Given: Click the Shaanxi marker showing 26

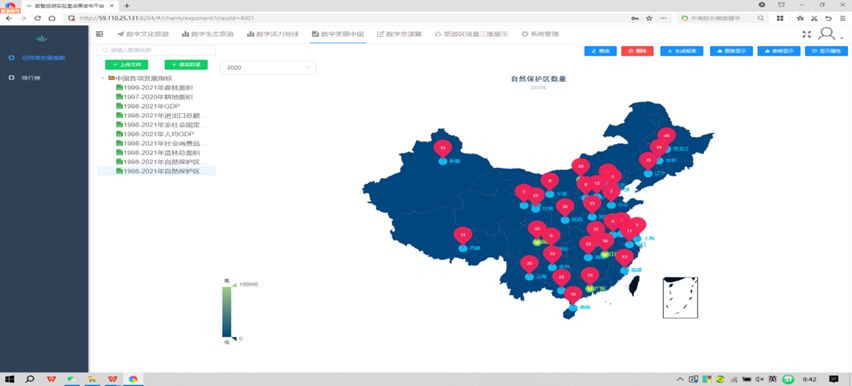Looking at the screenshot, I should click(x=565, y=207).
